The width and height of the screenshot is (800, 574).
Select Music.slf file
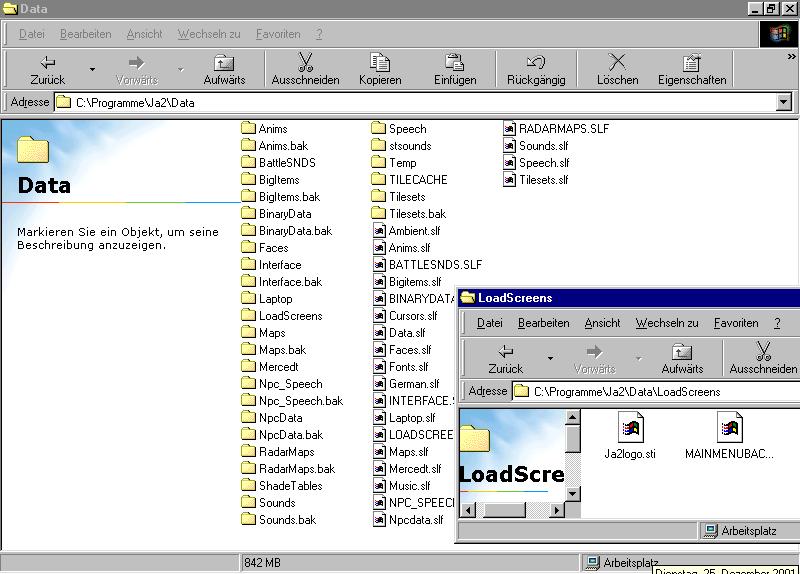[x=402, y=486]
